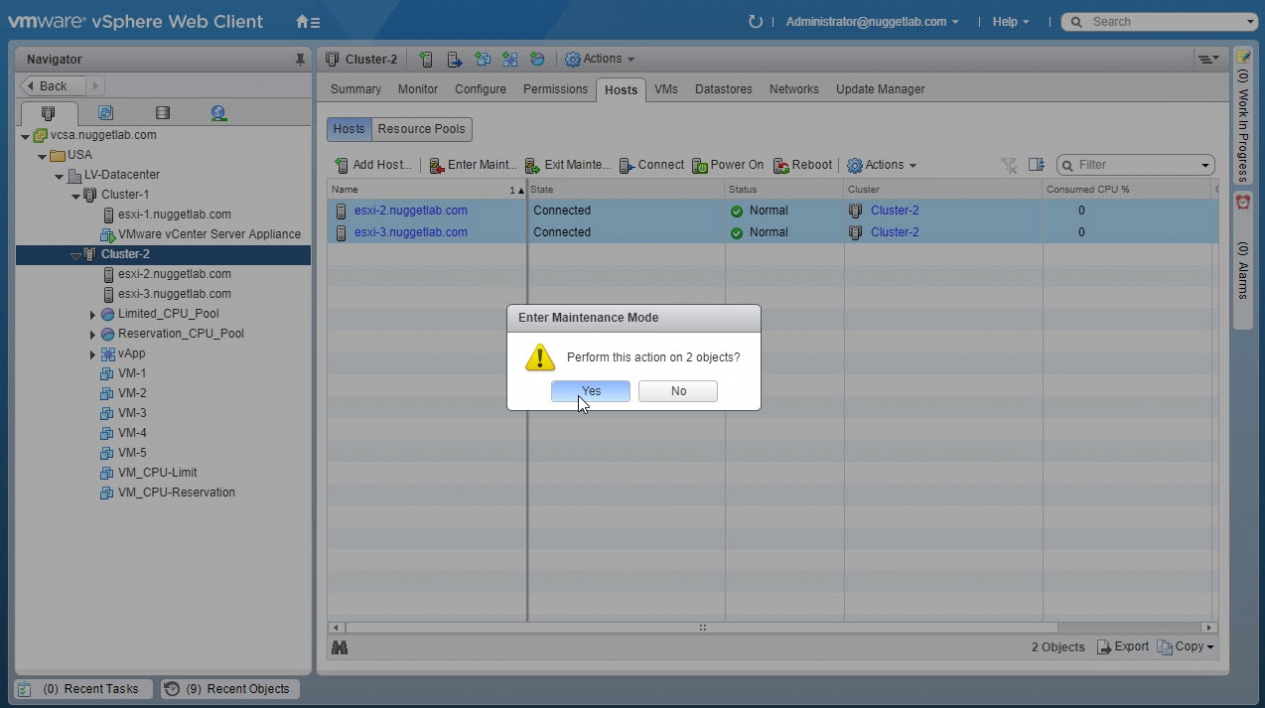Screen dimensions: 1265x708
Task: Select the Networking navigator icon
Action: tap(219, 113)
